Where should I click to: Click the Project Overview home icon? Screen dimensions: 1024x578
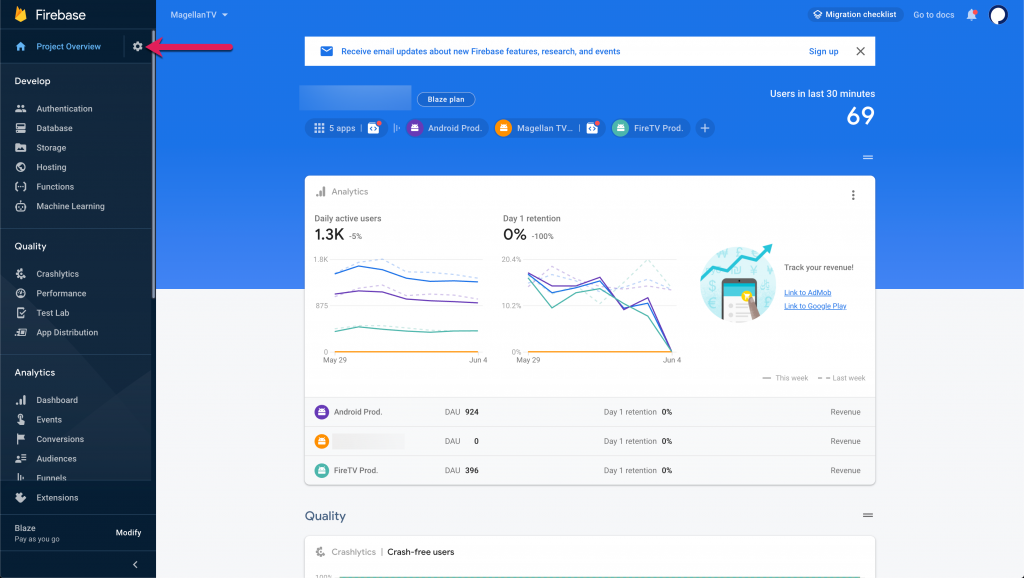[x=21, y=46]
